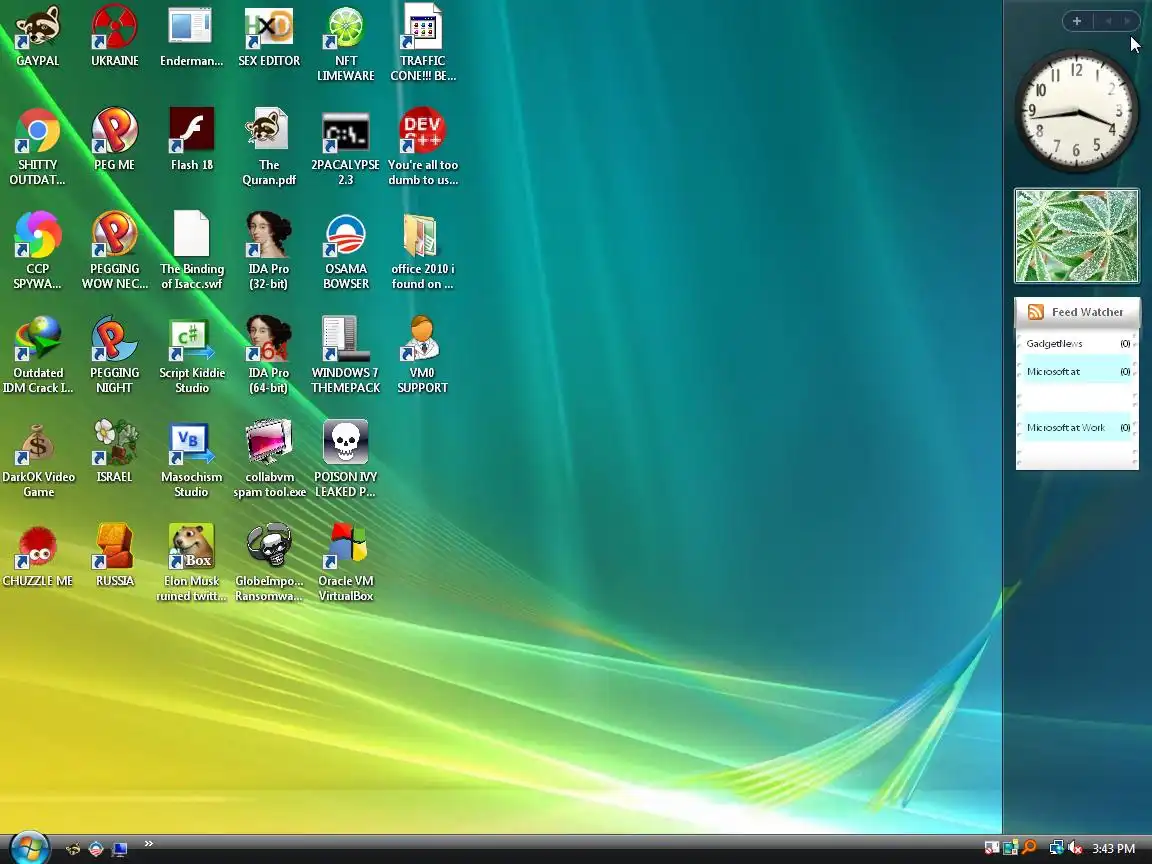Launch the HxD hex editor shortcut

pos(269,37)
